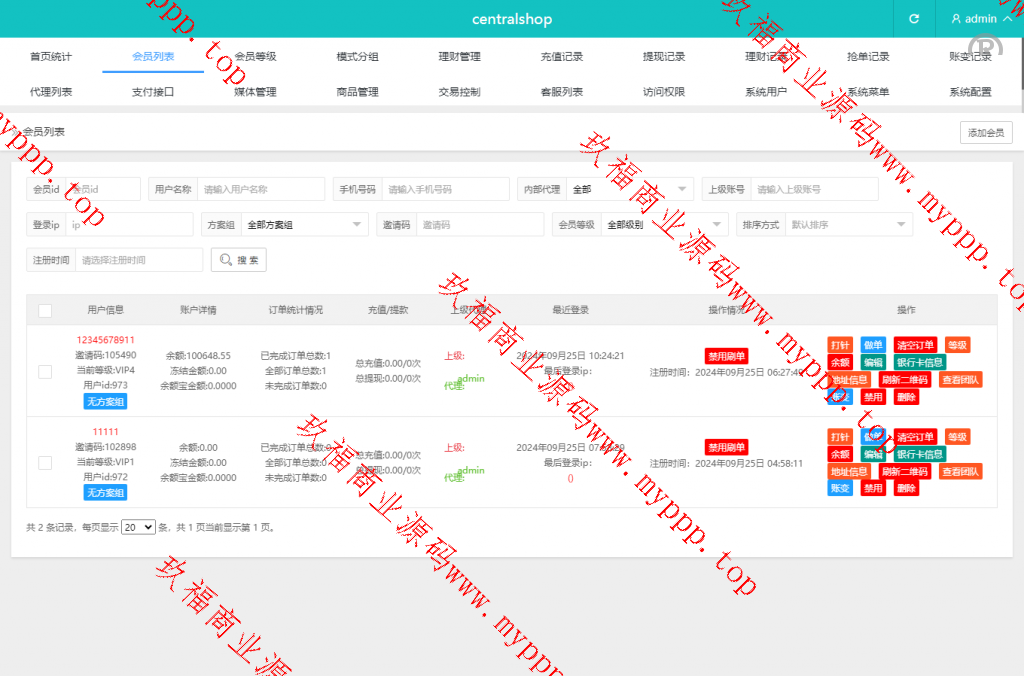Open the 充值记录 menu tab

point(561,57)
